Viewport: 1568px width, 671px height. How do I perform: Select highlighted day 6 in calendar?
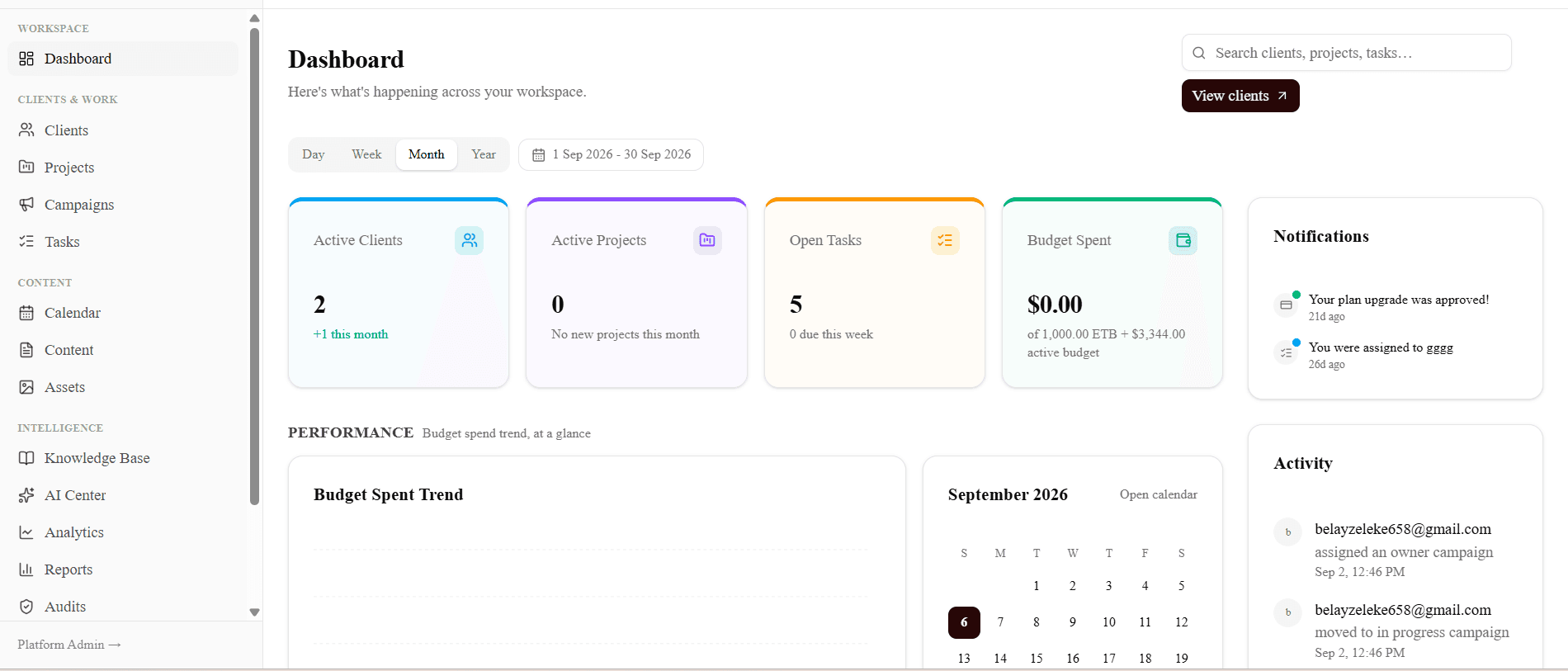coord(964,622)
